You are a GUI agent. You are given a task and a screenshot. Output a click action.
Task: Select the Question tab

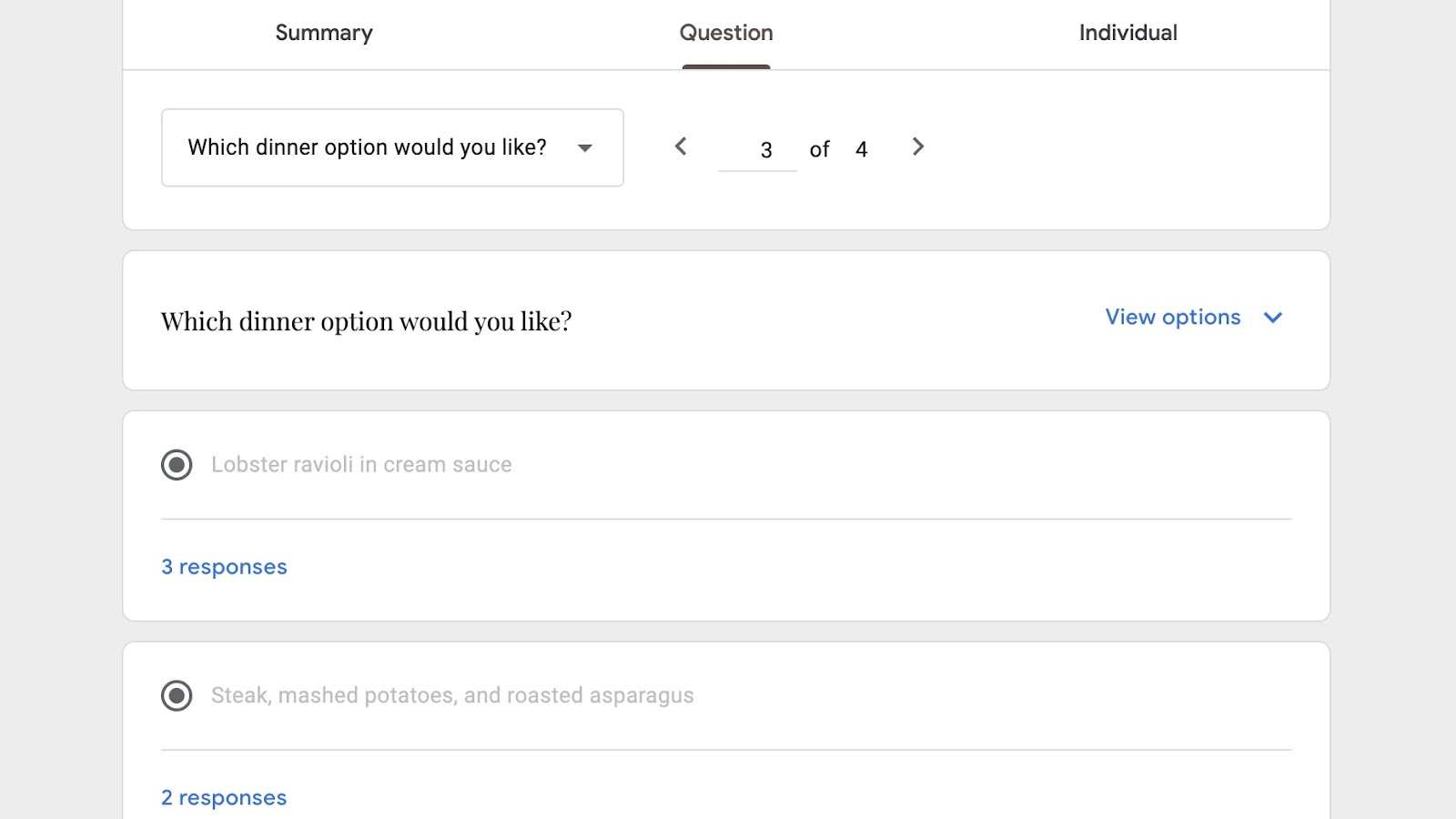(x=726, y=34)
